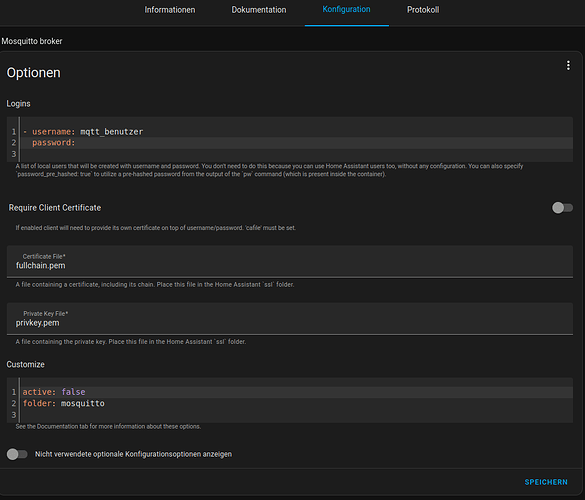This screenshot has height=500, width=585.
Task: Place cursor on the password line in Logins
Action: 296,143
